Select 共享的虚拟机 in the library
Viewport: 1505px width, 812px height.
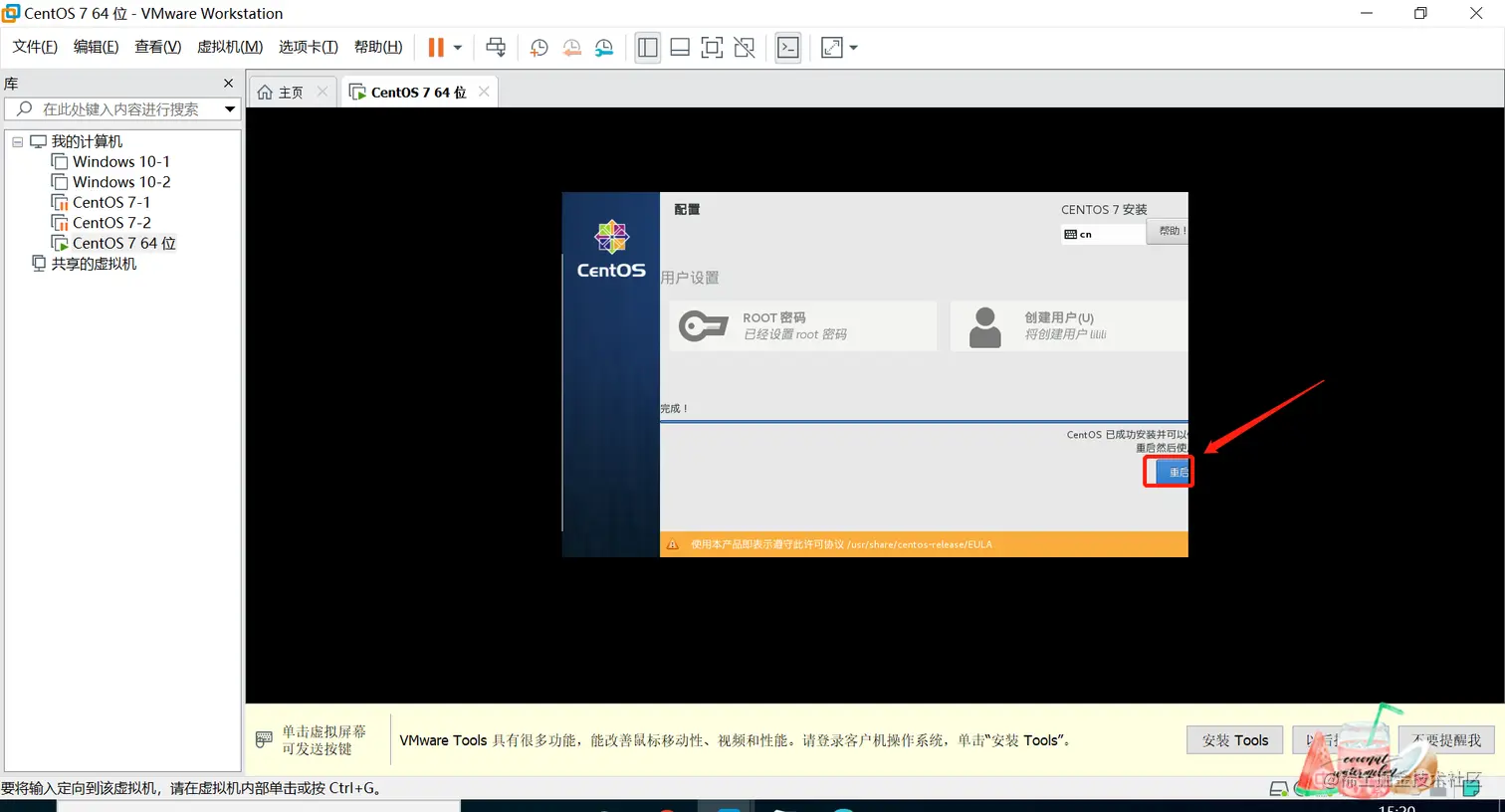pyautogui.click(x=94, y=264)
